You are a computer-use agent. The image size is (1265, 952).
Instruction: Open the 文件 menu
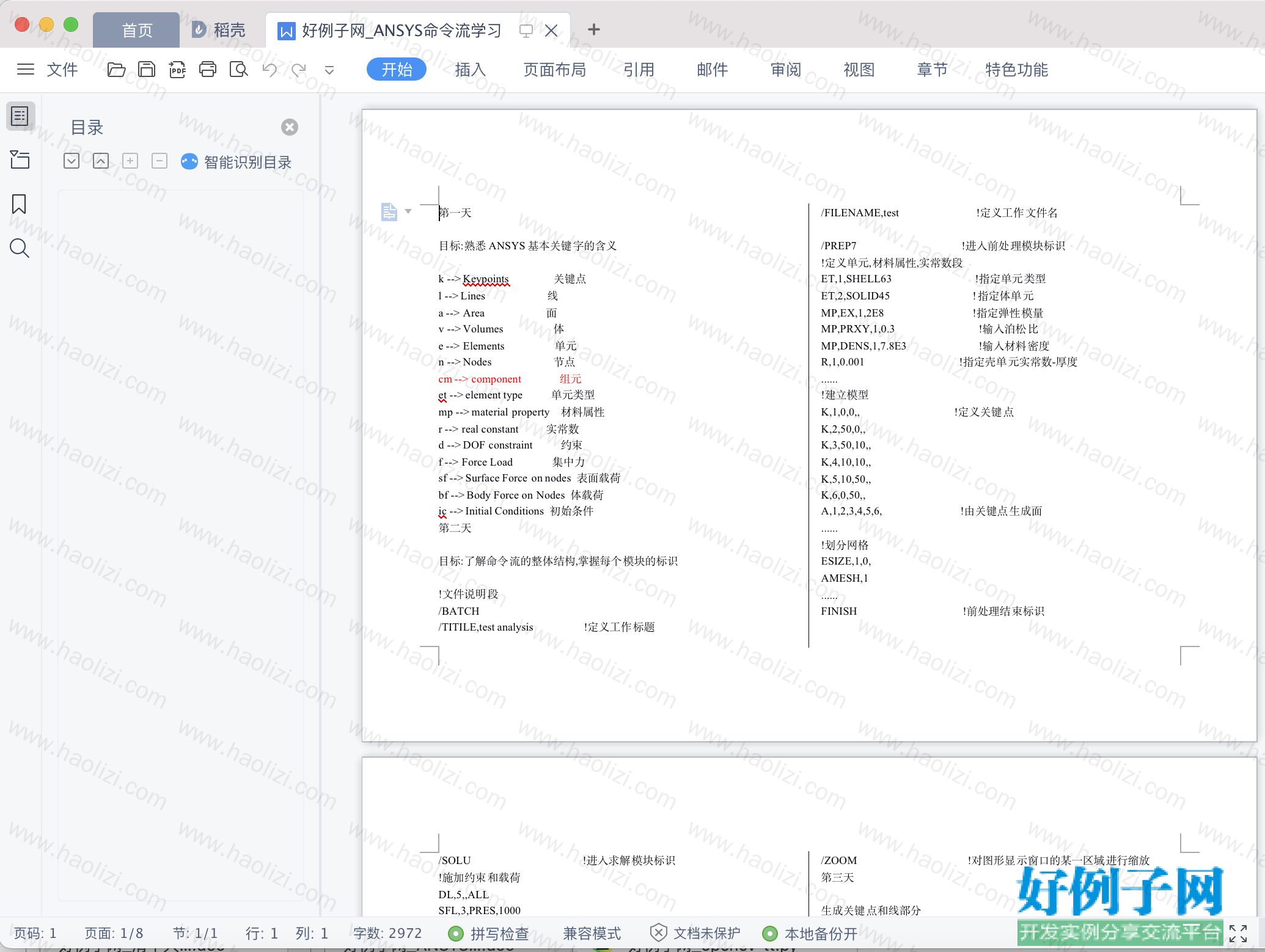coord(62,70)
